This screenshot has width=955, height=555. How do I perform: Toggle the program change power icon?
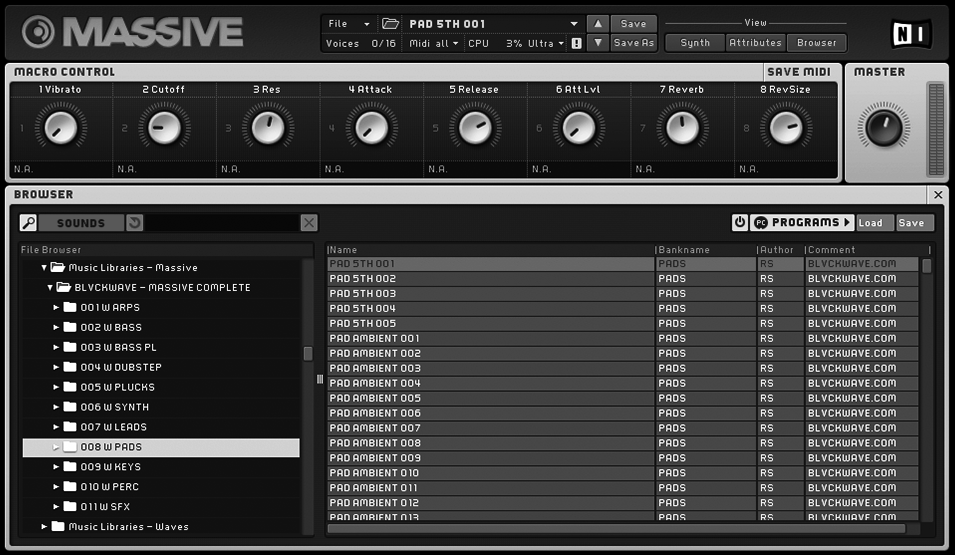[740, 222]
